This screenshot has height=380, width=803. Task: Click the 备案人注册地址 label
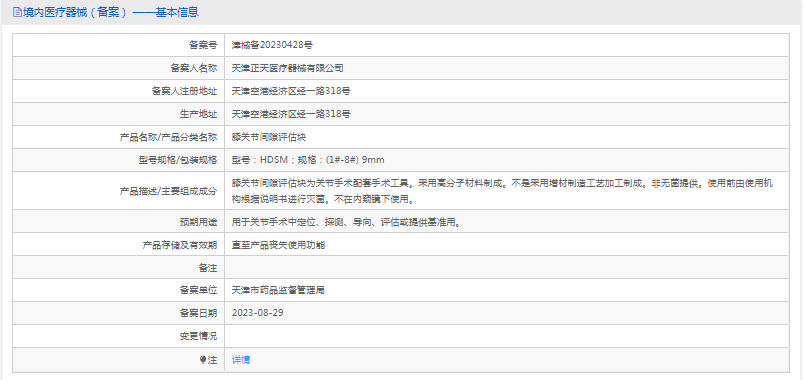pos(184,91)
